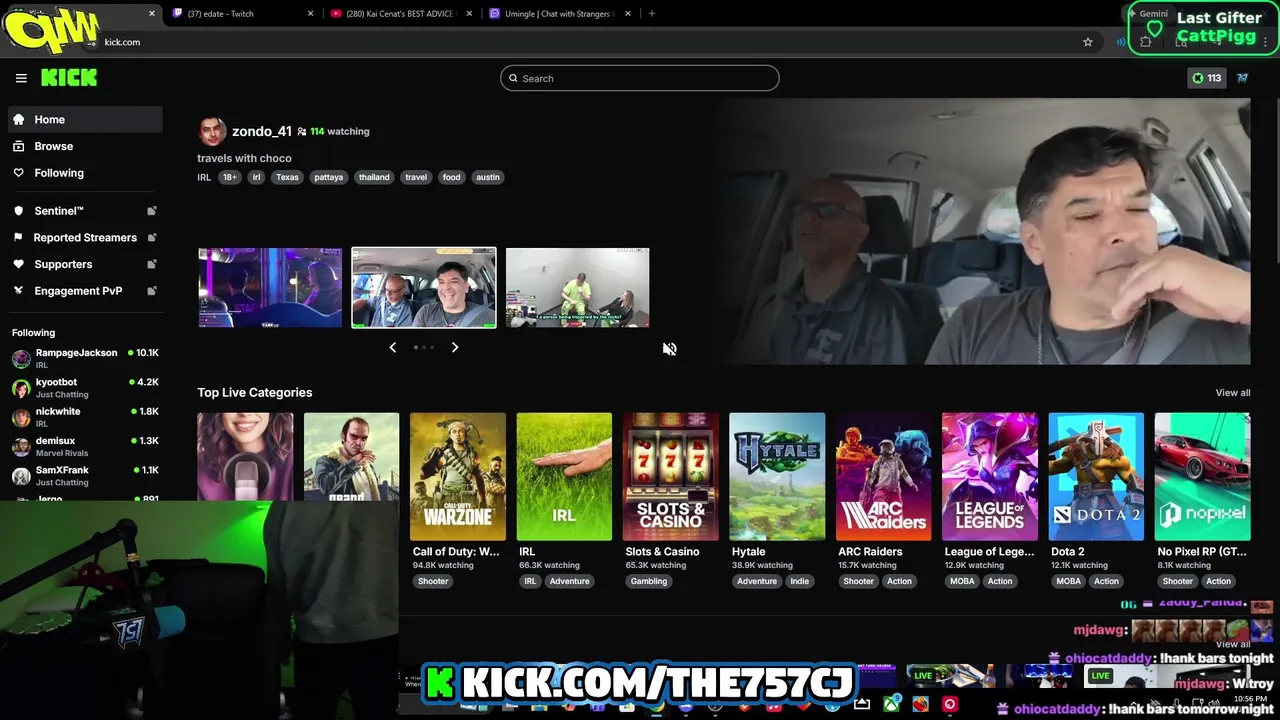Click demisux's avatar in Following

pyautogui.click(x=21, y=447)
